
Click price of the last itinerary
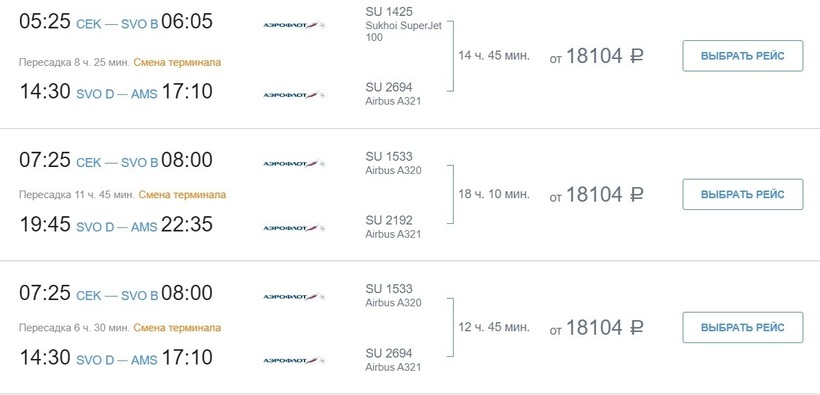click(596, 328)
